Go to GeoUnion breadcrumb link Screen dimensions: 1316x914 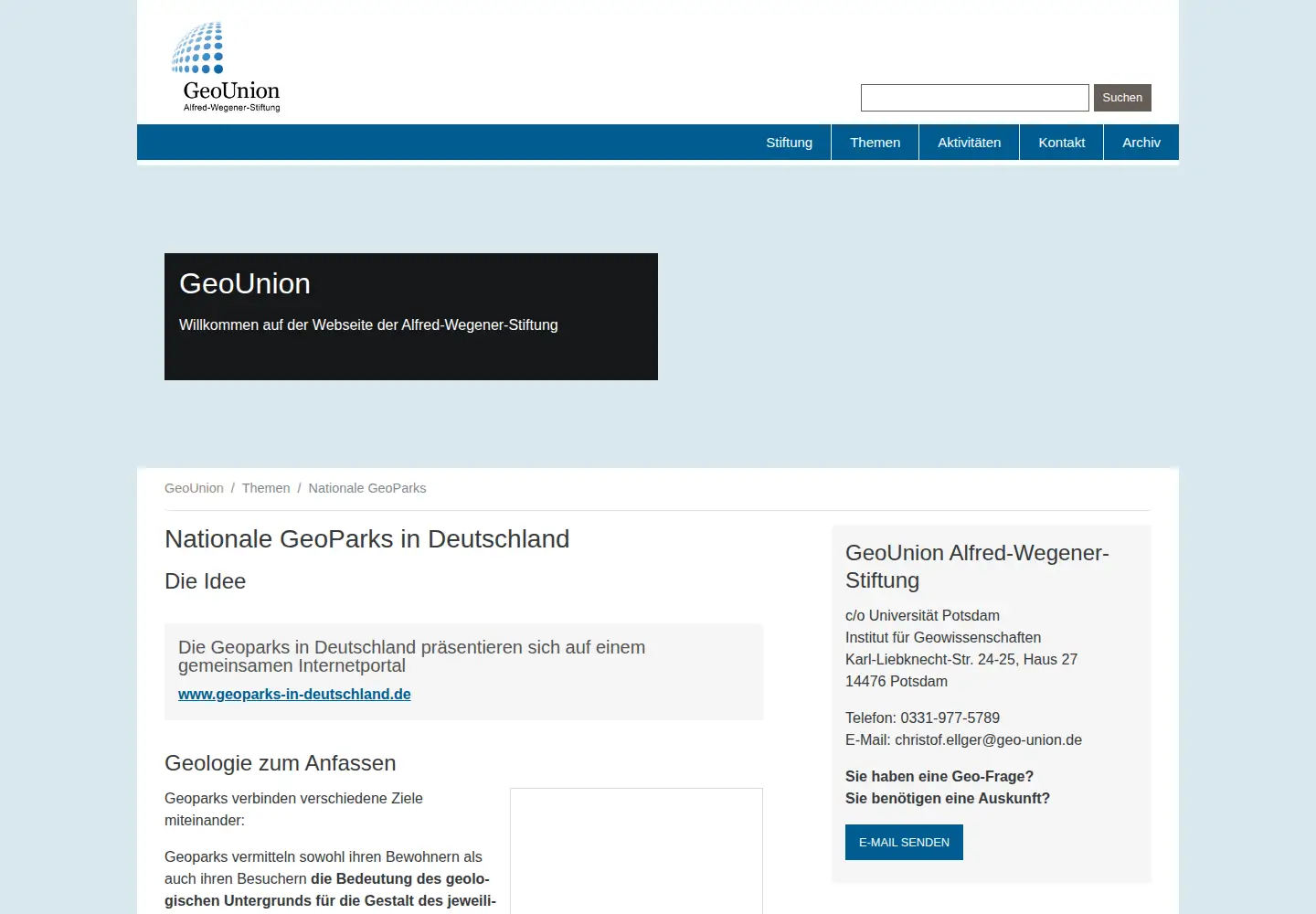[194, 488]
